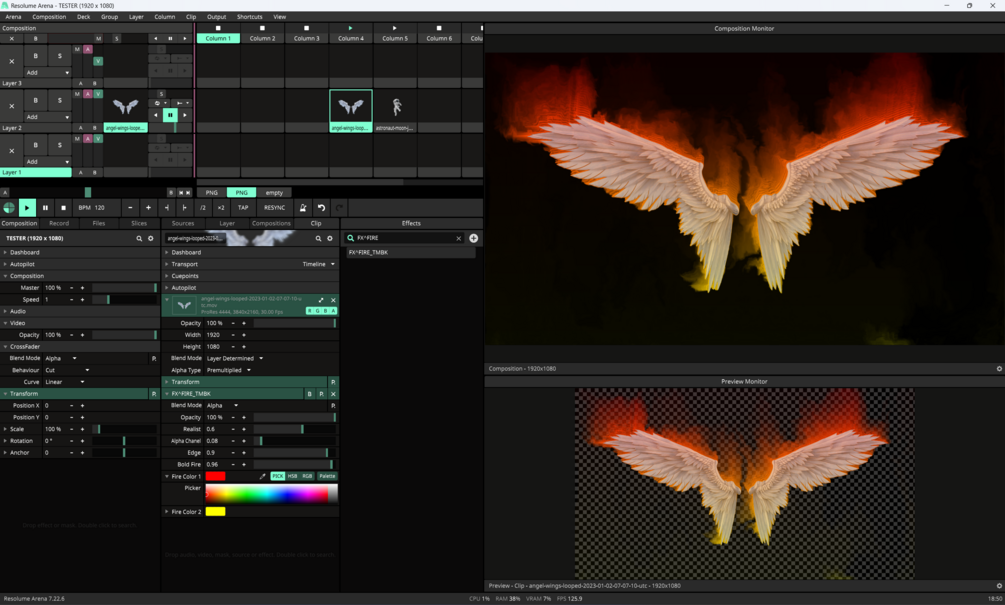
Task: Expand the Fire Color 2 section
Action: (x=167, y=512)
